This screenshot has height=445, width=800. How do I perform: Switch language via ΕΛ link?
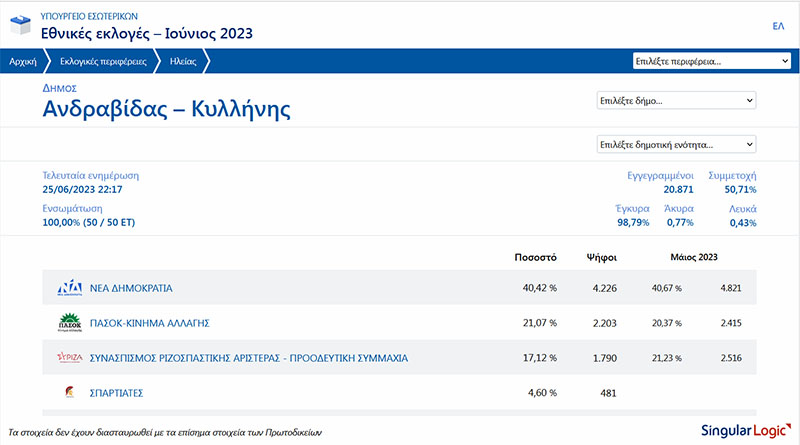coord(778,26)
